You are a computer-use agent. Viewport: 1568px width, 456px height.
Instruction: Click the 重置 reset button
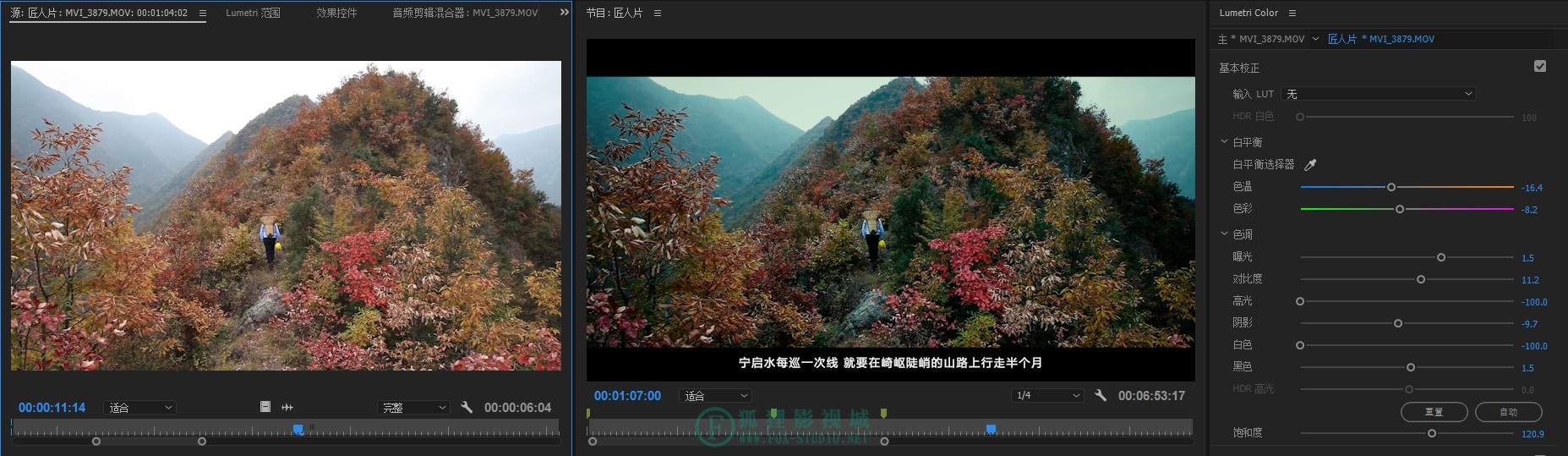(x=1434, y=412)
